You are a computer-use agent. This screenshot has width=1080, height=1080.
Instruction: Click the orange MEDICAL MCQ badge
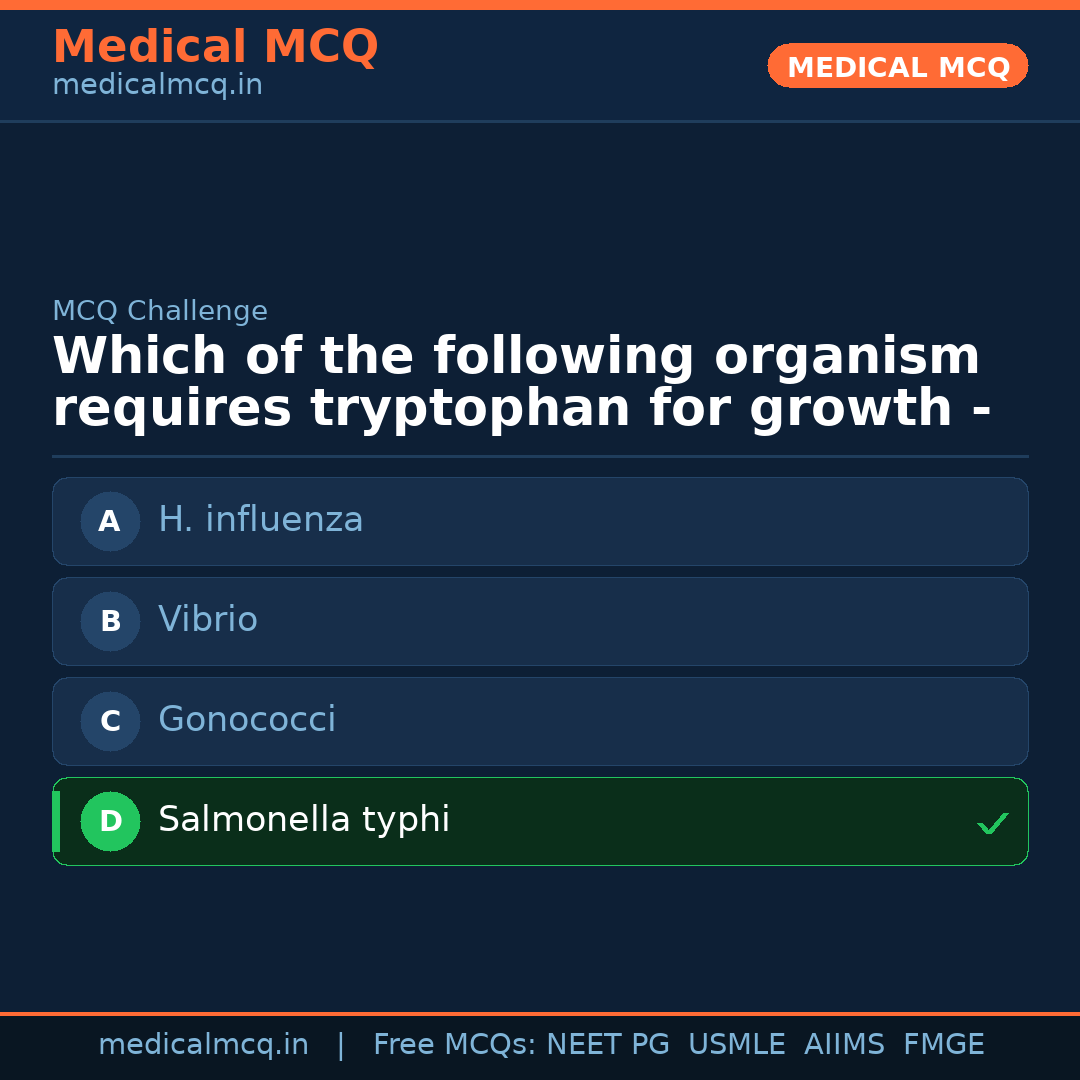[x=898, y=67]
